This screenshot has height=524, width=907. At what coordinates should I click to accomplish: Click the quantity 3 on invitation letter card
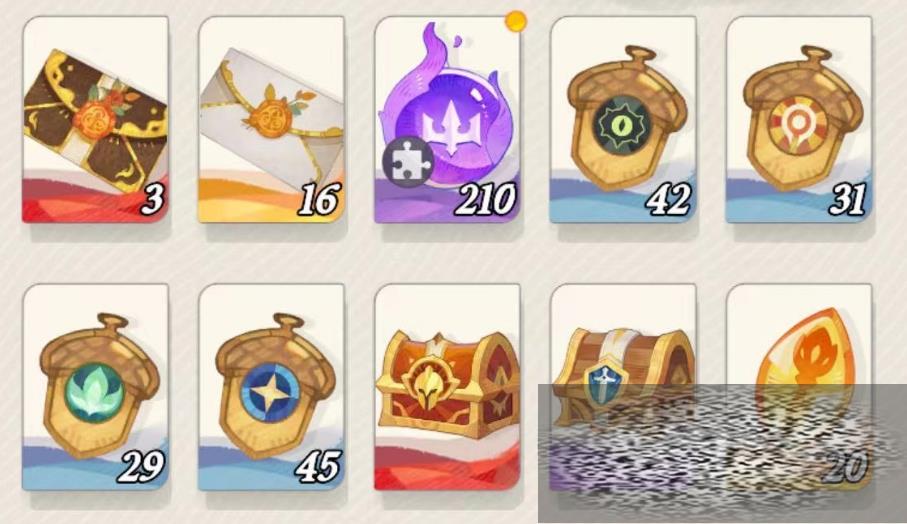coord(153,199)
